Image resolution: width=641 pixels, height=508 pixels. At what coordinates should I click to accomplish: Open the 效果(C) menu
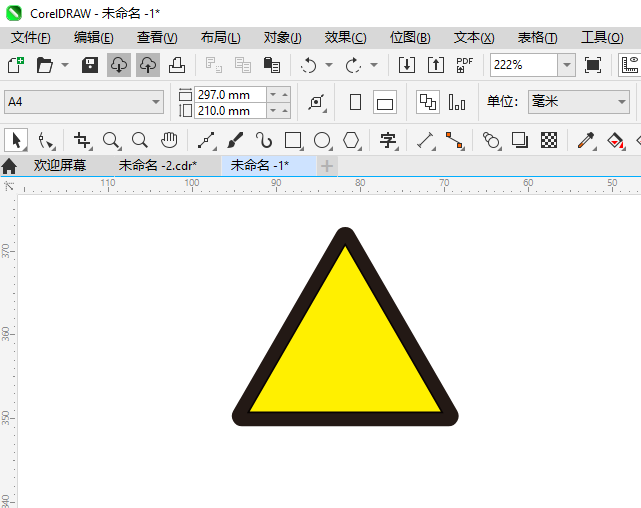tap(345, 38)
